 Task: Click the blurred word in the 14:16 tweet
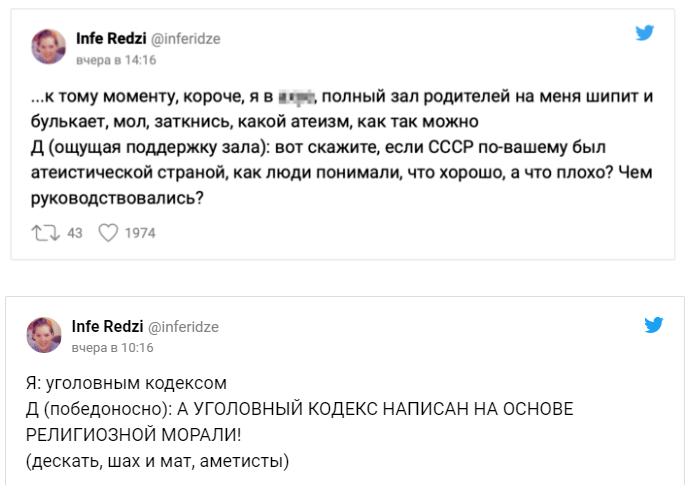[295, 97]
